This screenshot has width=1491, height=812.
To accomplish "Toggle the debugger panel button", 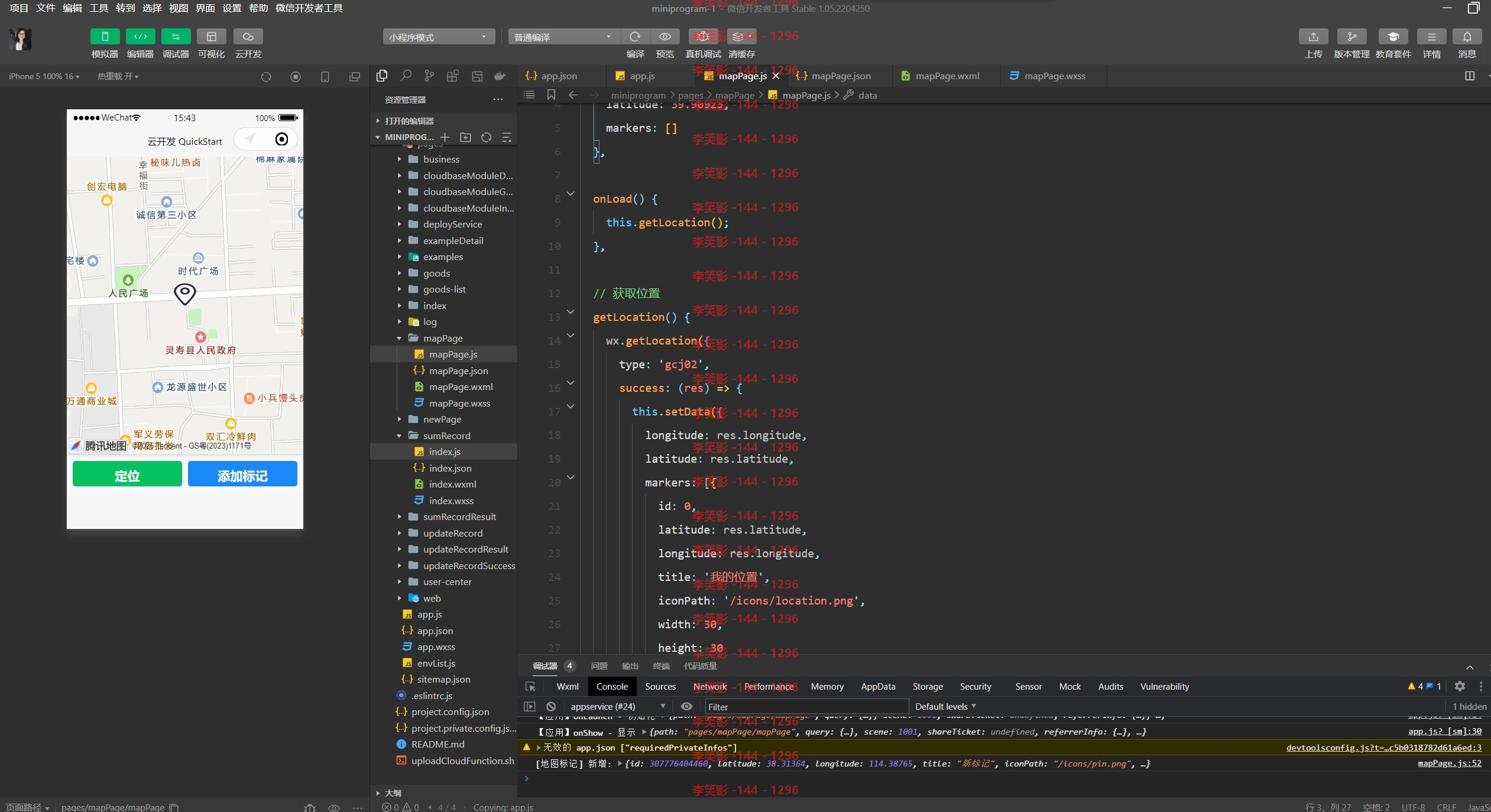I will tap(176, 37).
